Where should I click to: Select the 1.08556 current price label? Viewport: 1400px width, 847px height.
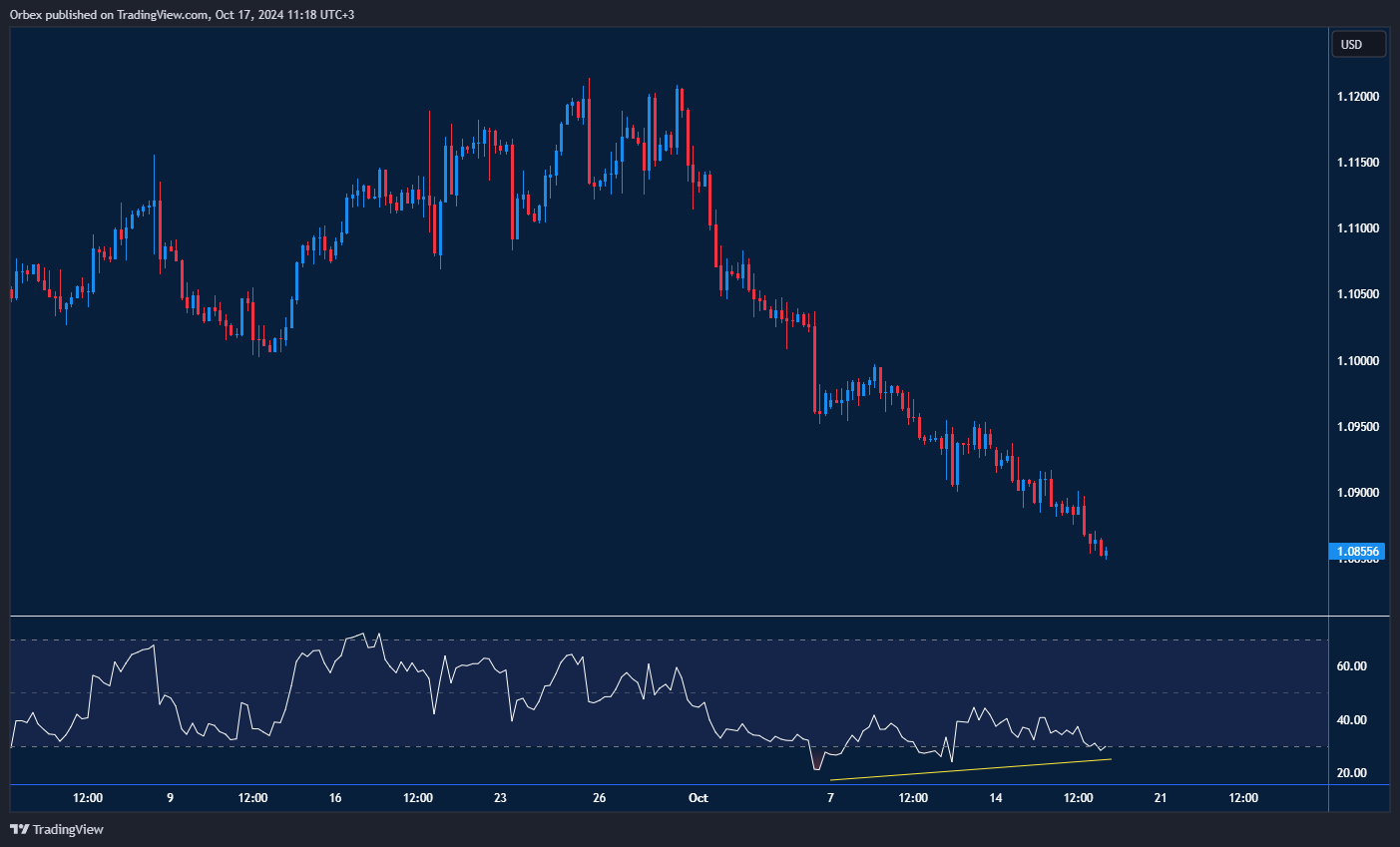click(1358, 551)
